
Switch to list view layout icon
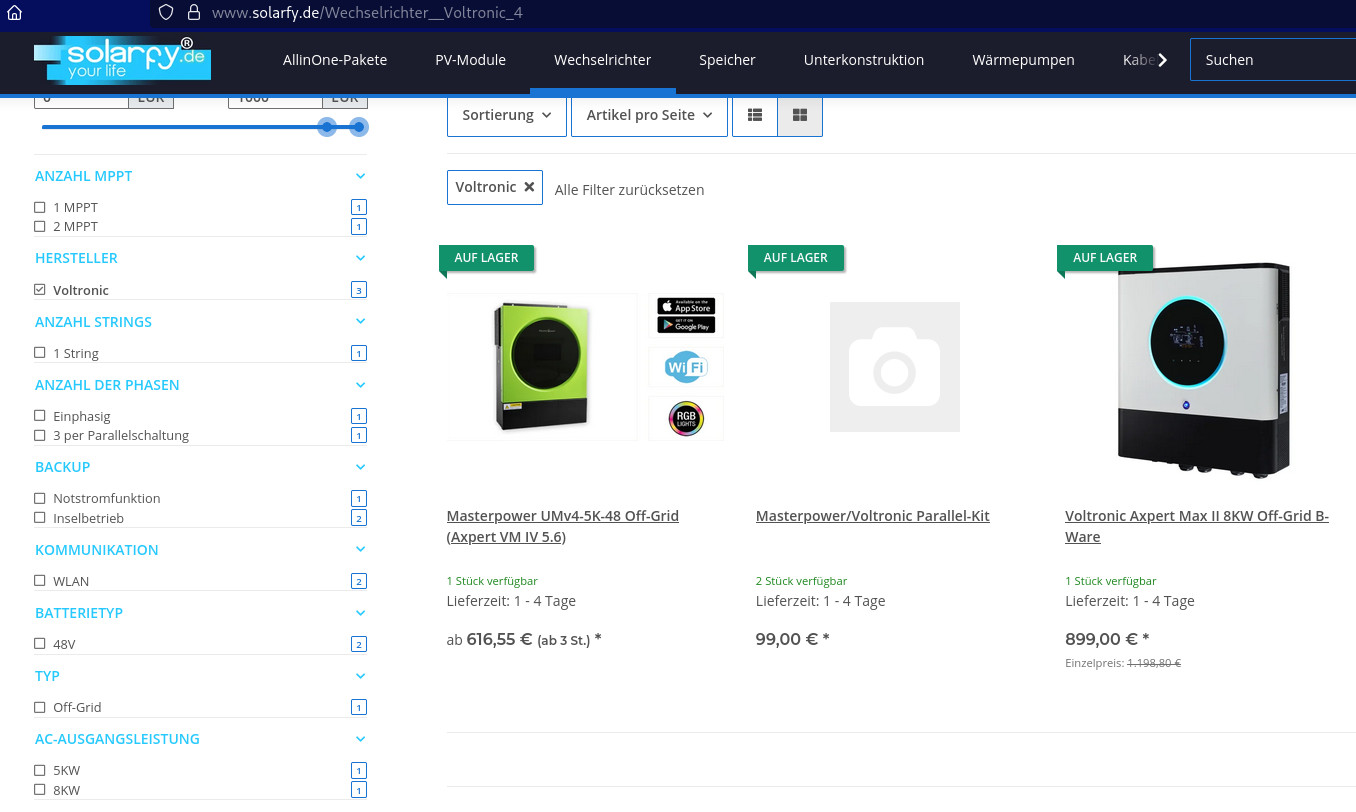[x=755, y=115]
